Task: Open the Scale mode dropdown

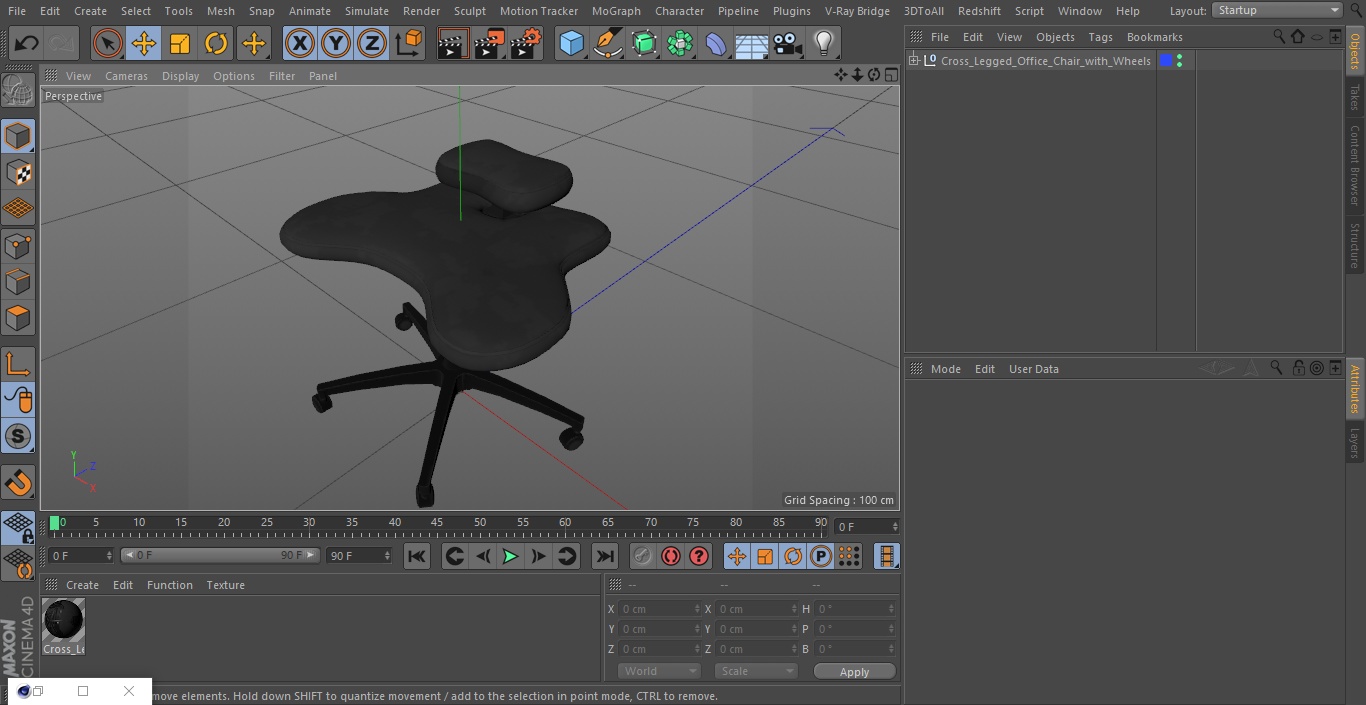Action: 756,671
